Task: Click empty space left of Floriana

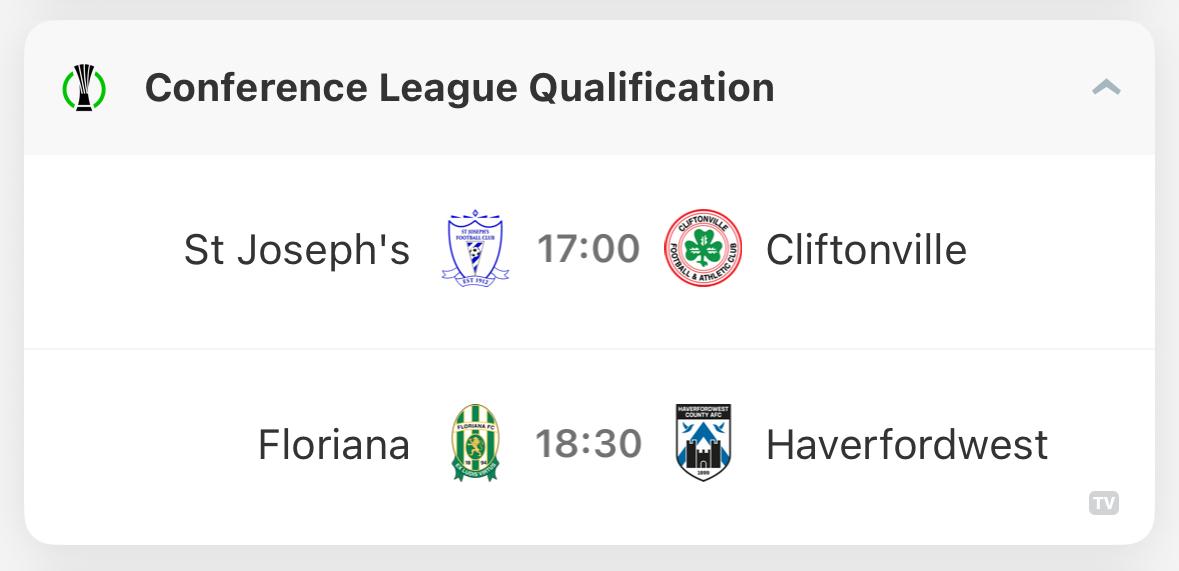Action: click(141, 444)
